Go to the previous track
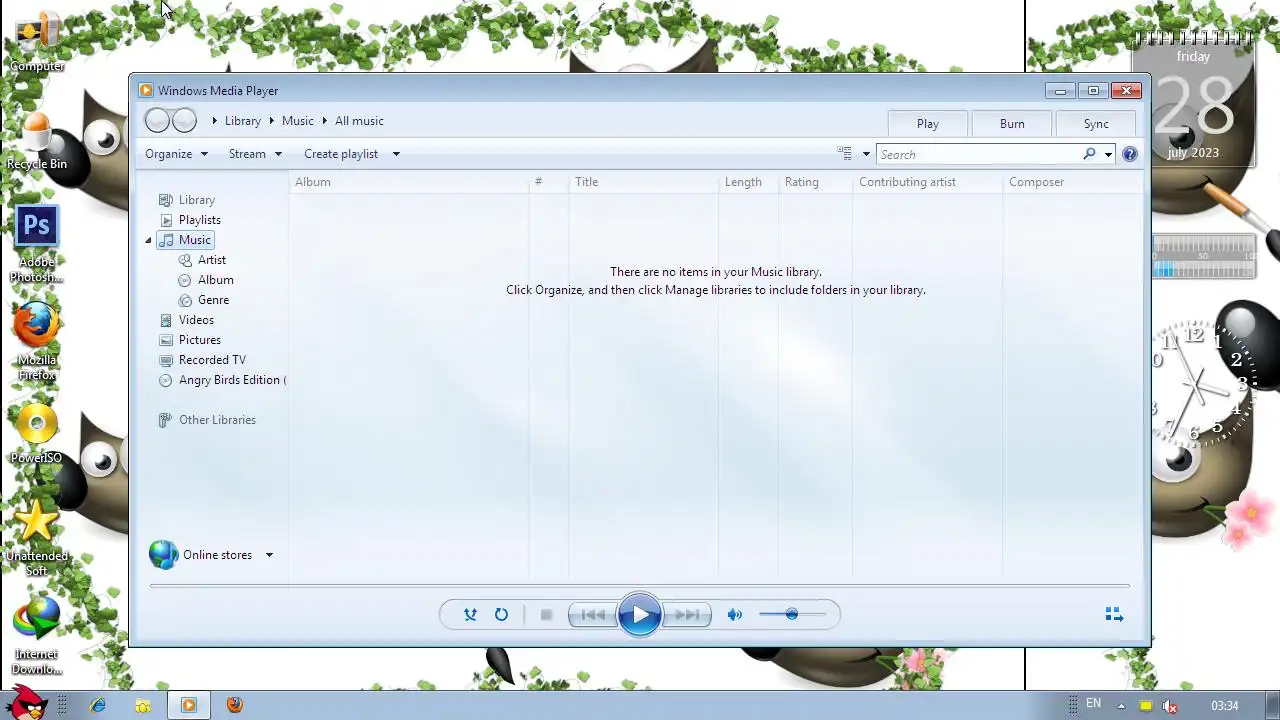The height and width of the screenshot is (720, 1280). pyautogui.click(x=592, y=615)
